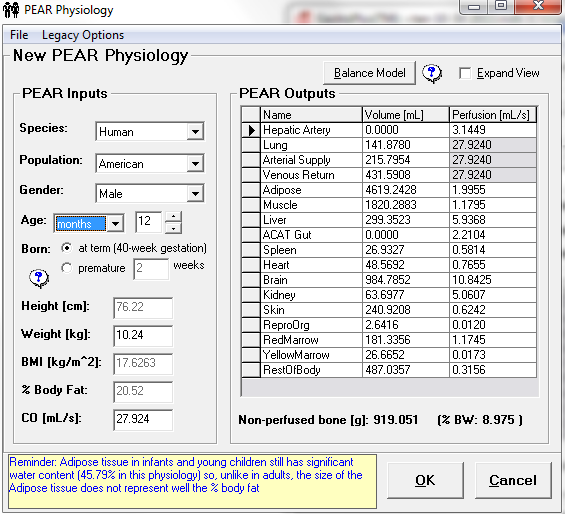Select the Lung row name cell
This screenshot has width=565, height=514.
coord(311,145)
